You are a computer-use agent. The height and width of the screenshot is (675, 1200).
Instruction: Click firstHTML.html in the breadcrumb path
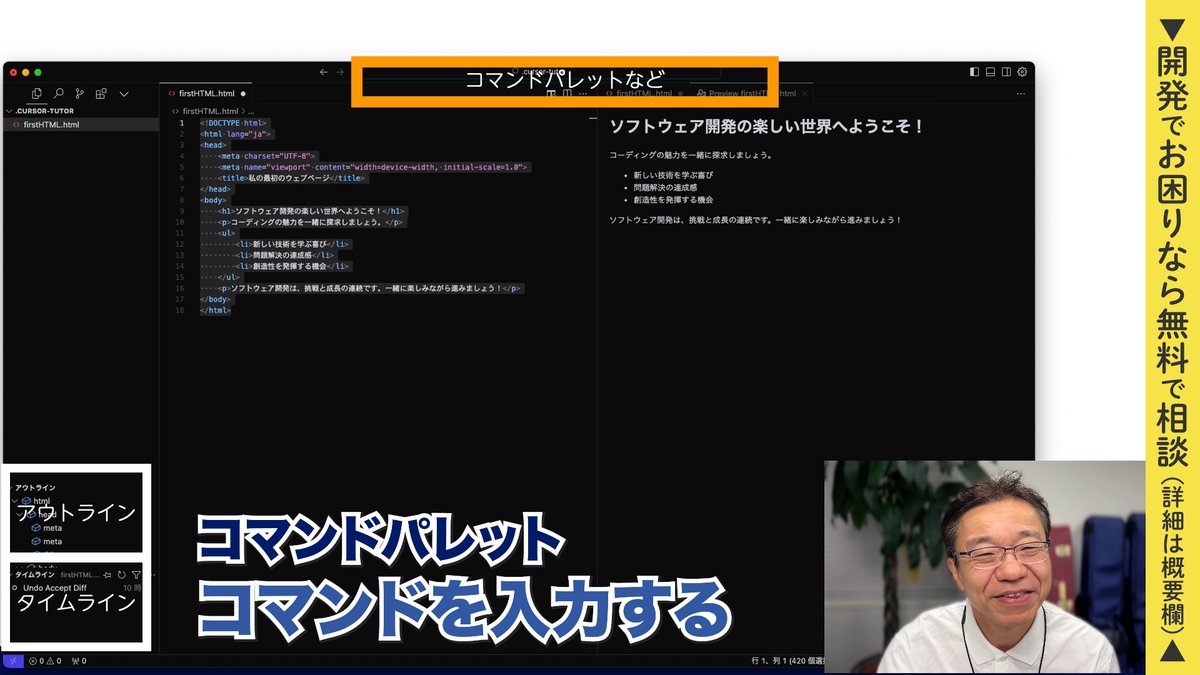210,111
